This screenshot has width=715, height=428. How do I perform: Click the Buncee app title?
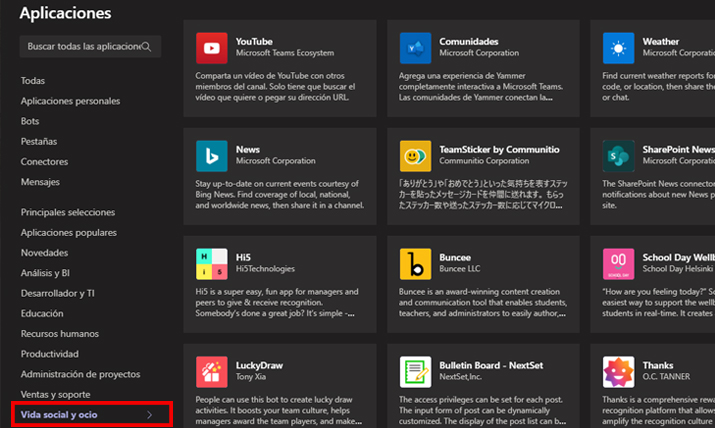[x=455, y=258]
